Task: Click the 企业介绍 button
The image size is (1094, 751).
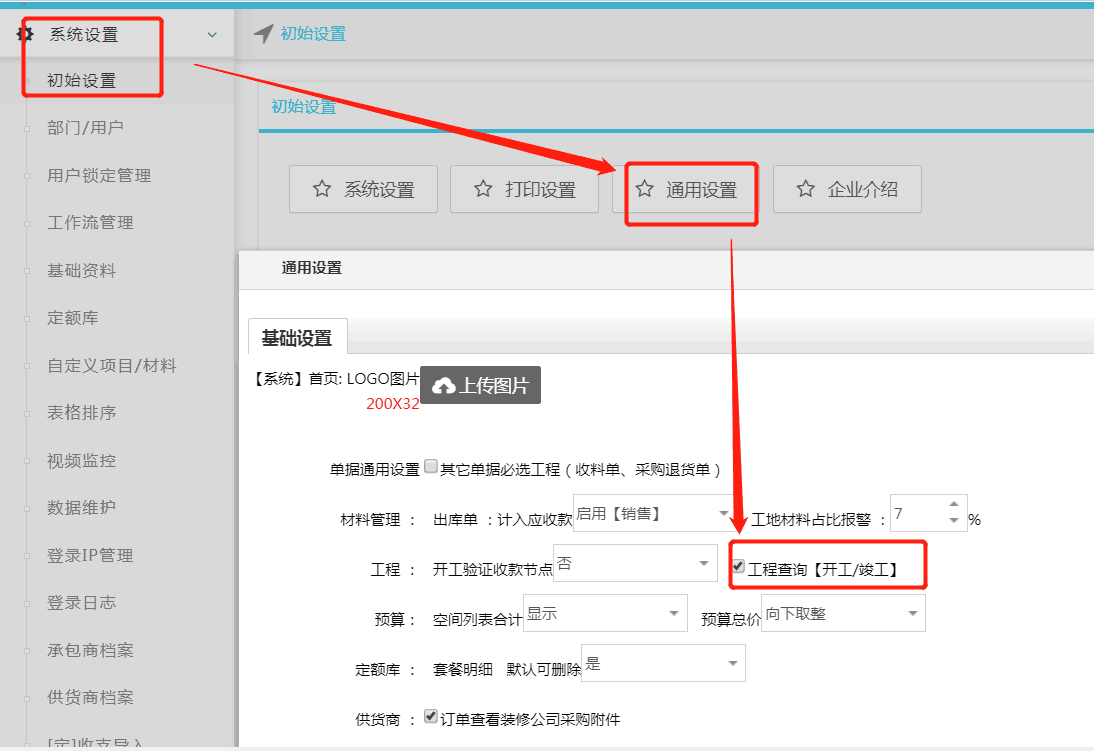Action: coord(847,189)
